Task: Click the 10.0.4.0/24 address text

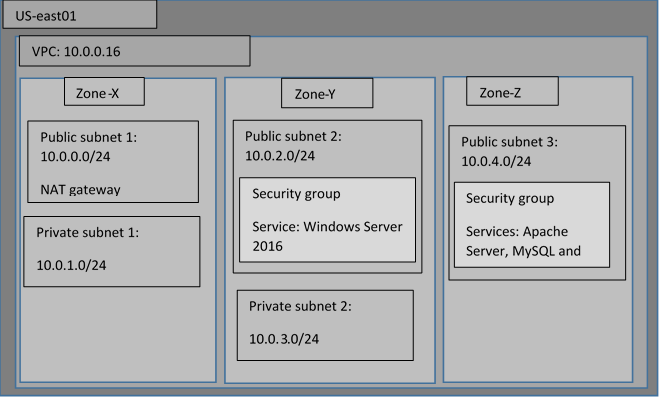Action: [497, 161]
